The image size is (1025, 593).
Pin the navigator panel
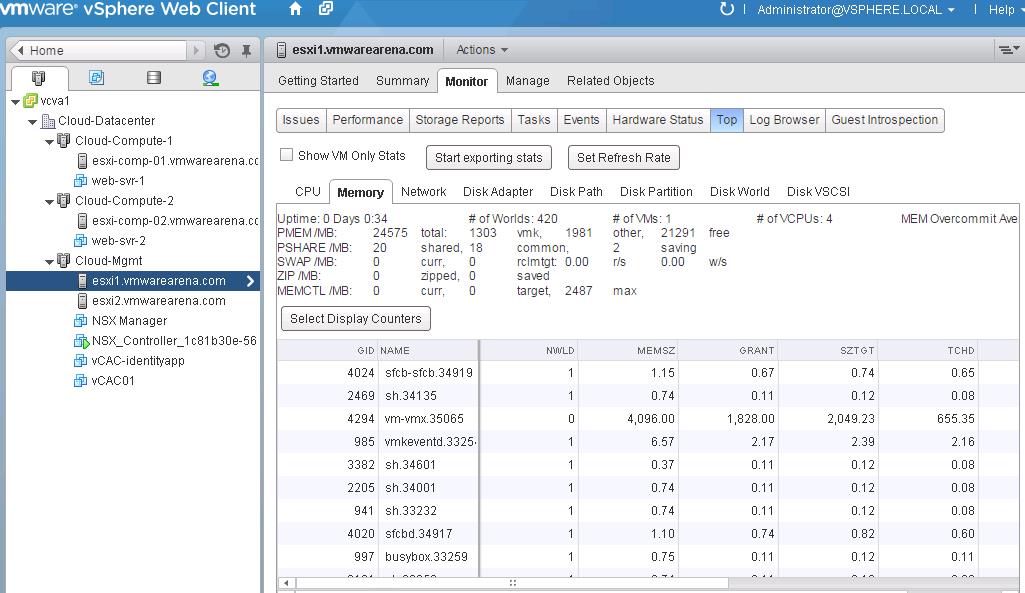(x=246, y=50)
